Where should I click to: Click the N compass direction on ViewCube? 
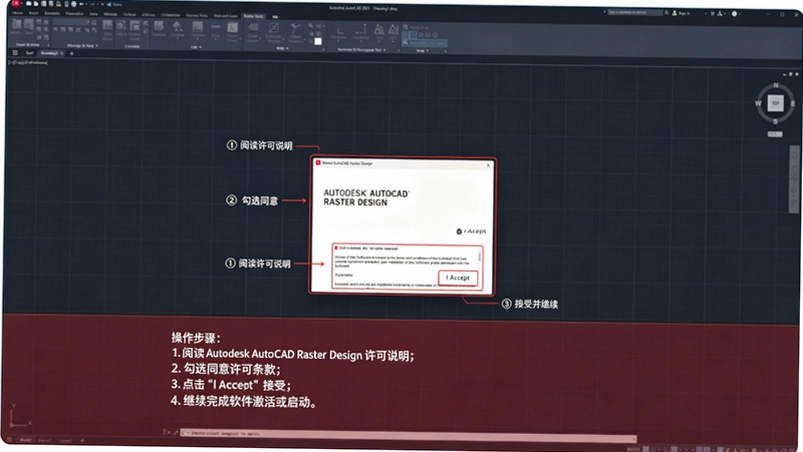tap(775, 85)
